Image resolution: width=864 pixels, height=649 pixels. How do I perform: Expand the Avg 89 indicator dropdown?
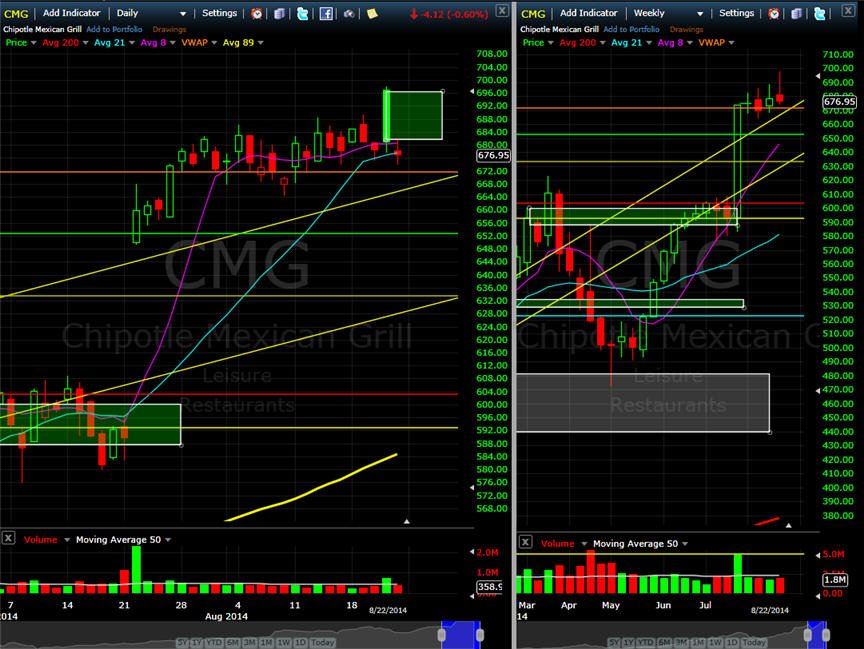click(x=243, y=42)
